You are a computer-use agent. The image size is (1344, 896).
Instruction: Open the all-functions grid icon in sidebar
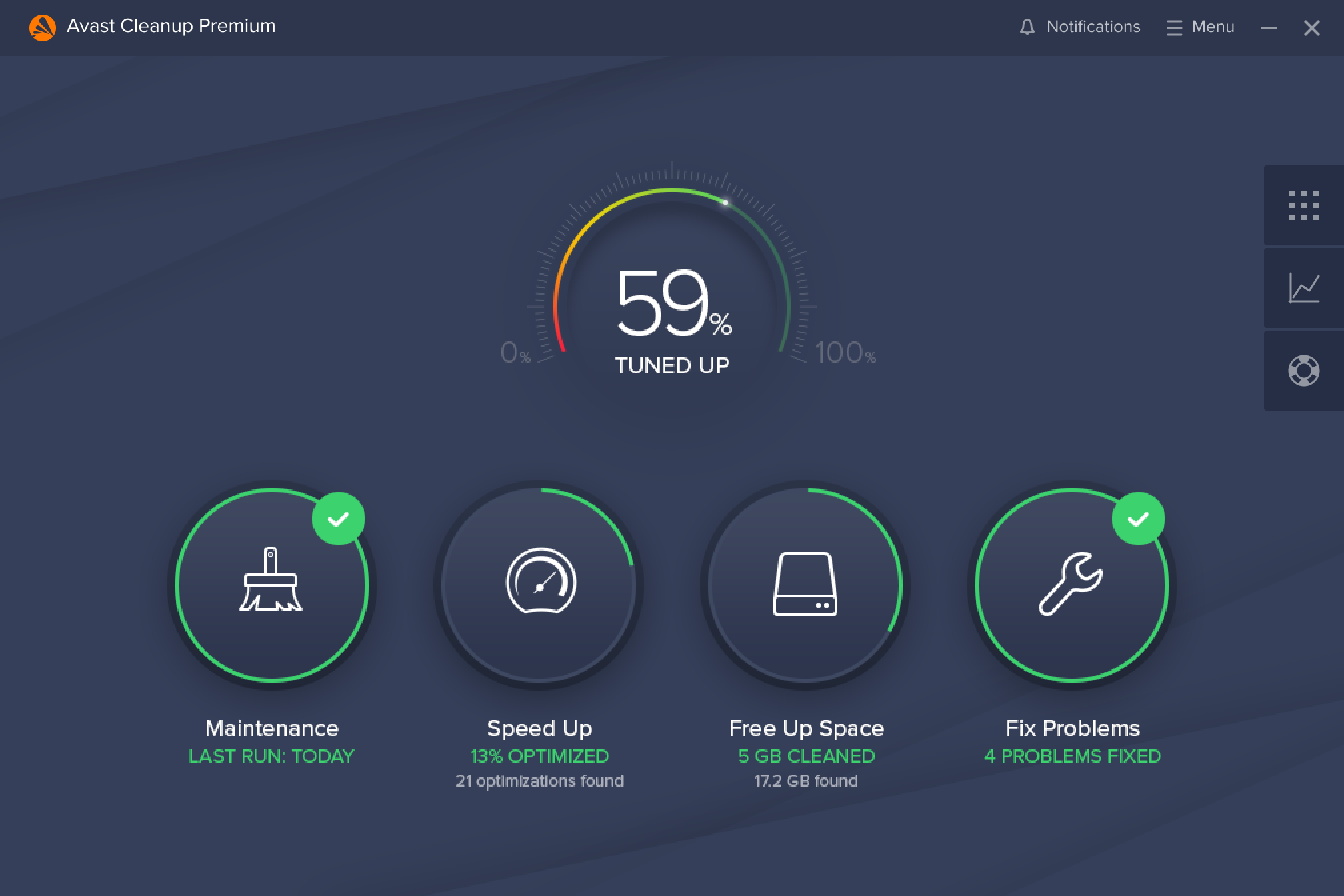(1304, 205)
